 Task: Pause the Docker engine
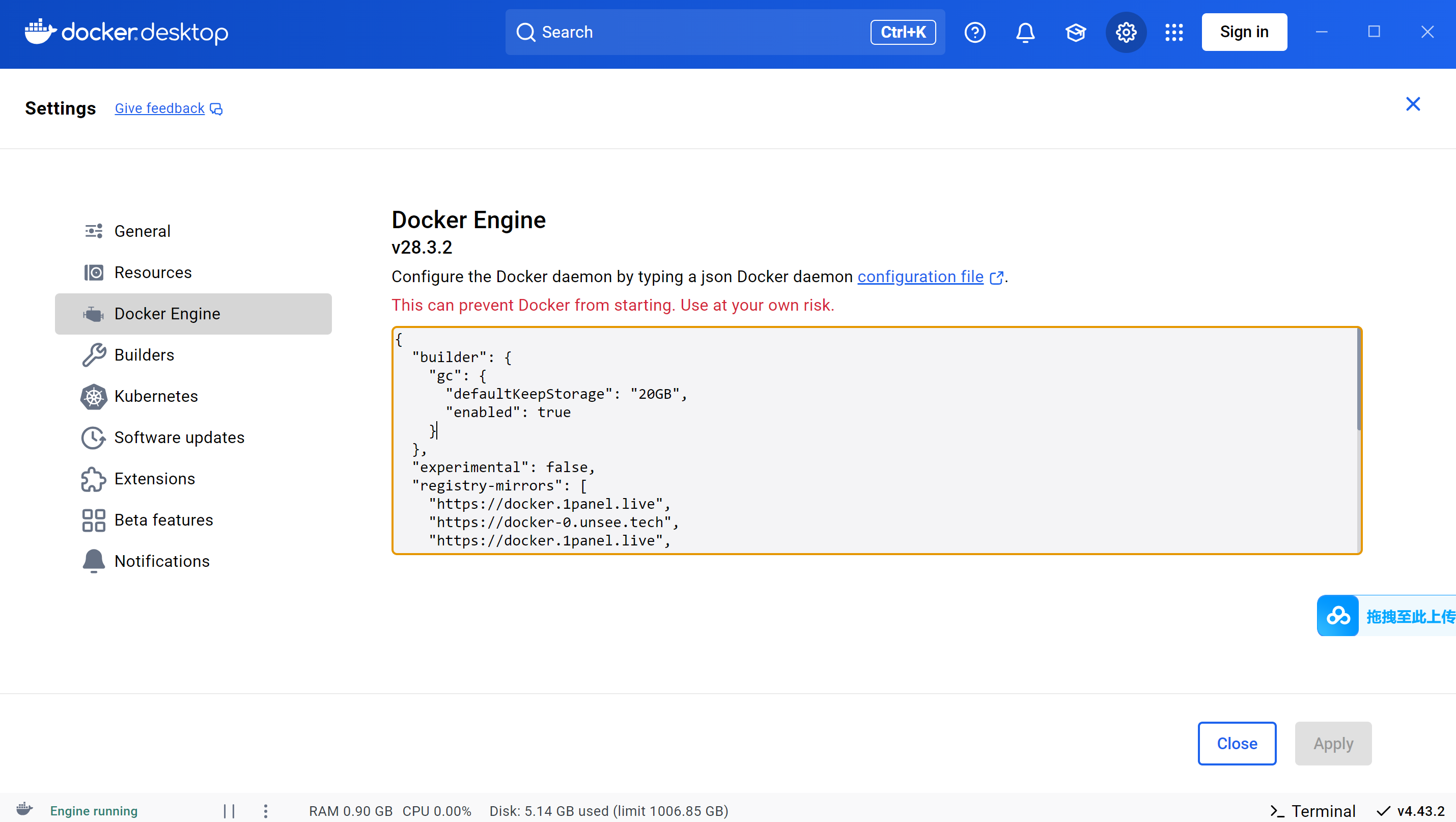229,811
